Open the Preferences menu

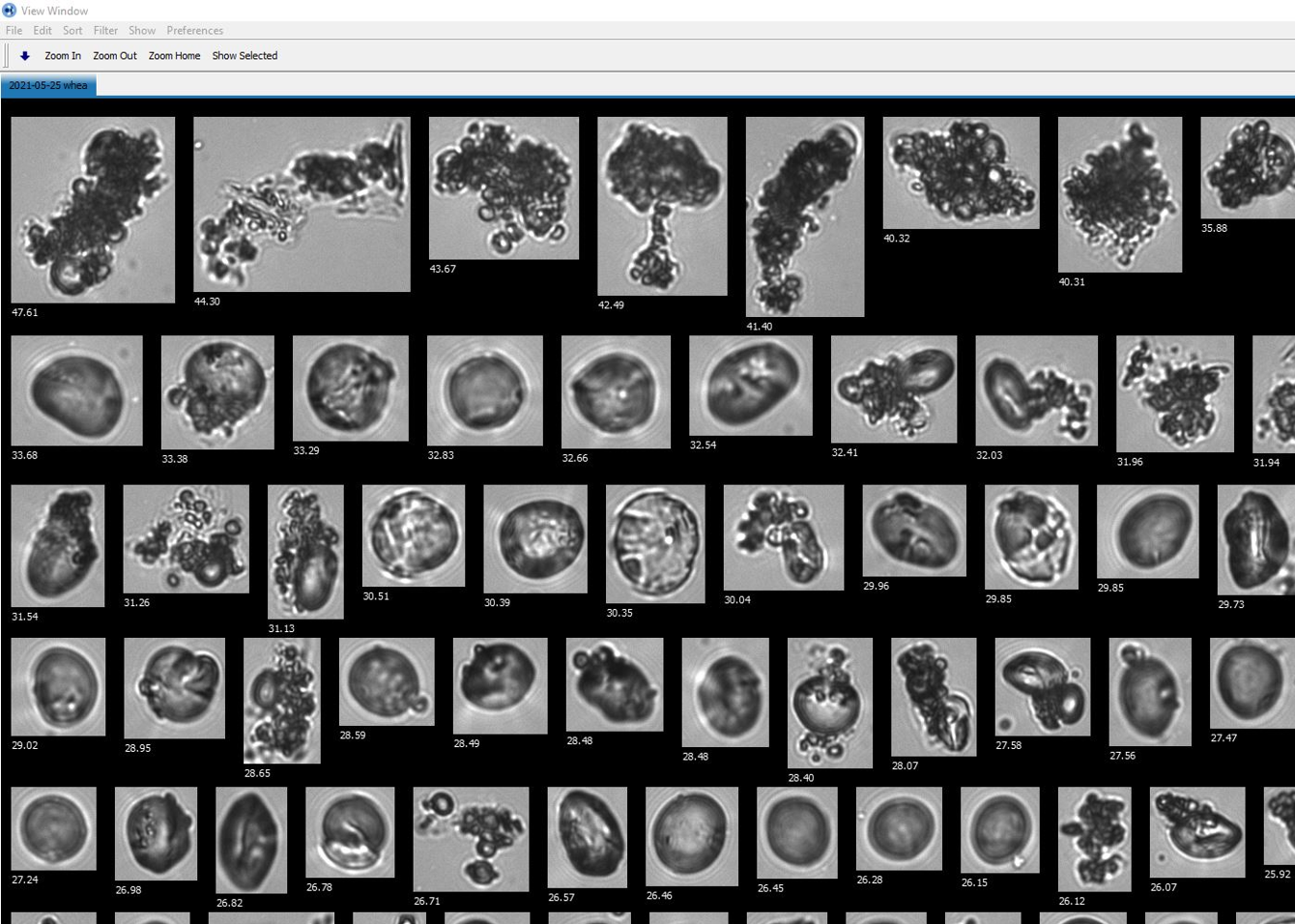(194, 31)
